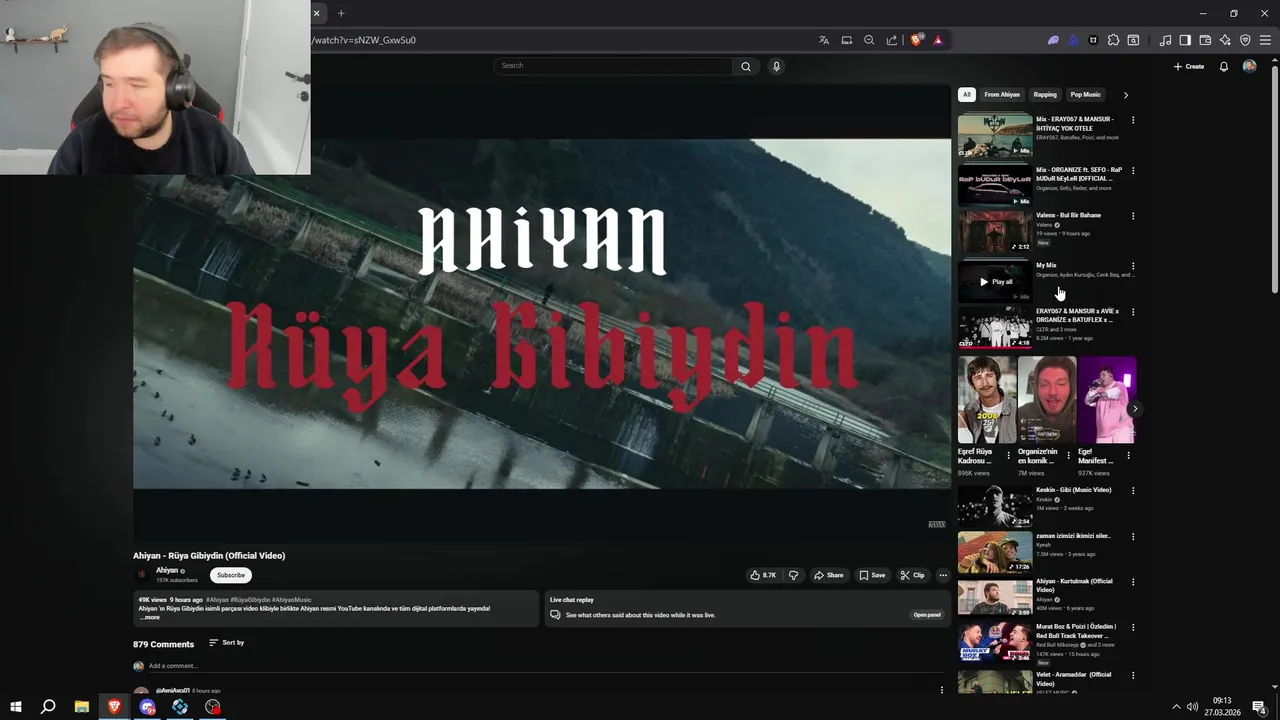Screen dimensions: 1280x720
Task: Select the All filter chip
Action: click(x=966, y=95)
